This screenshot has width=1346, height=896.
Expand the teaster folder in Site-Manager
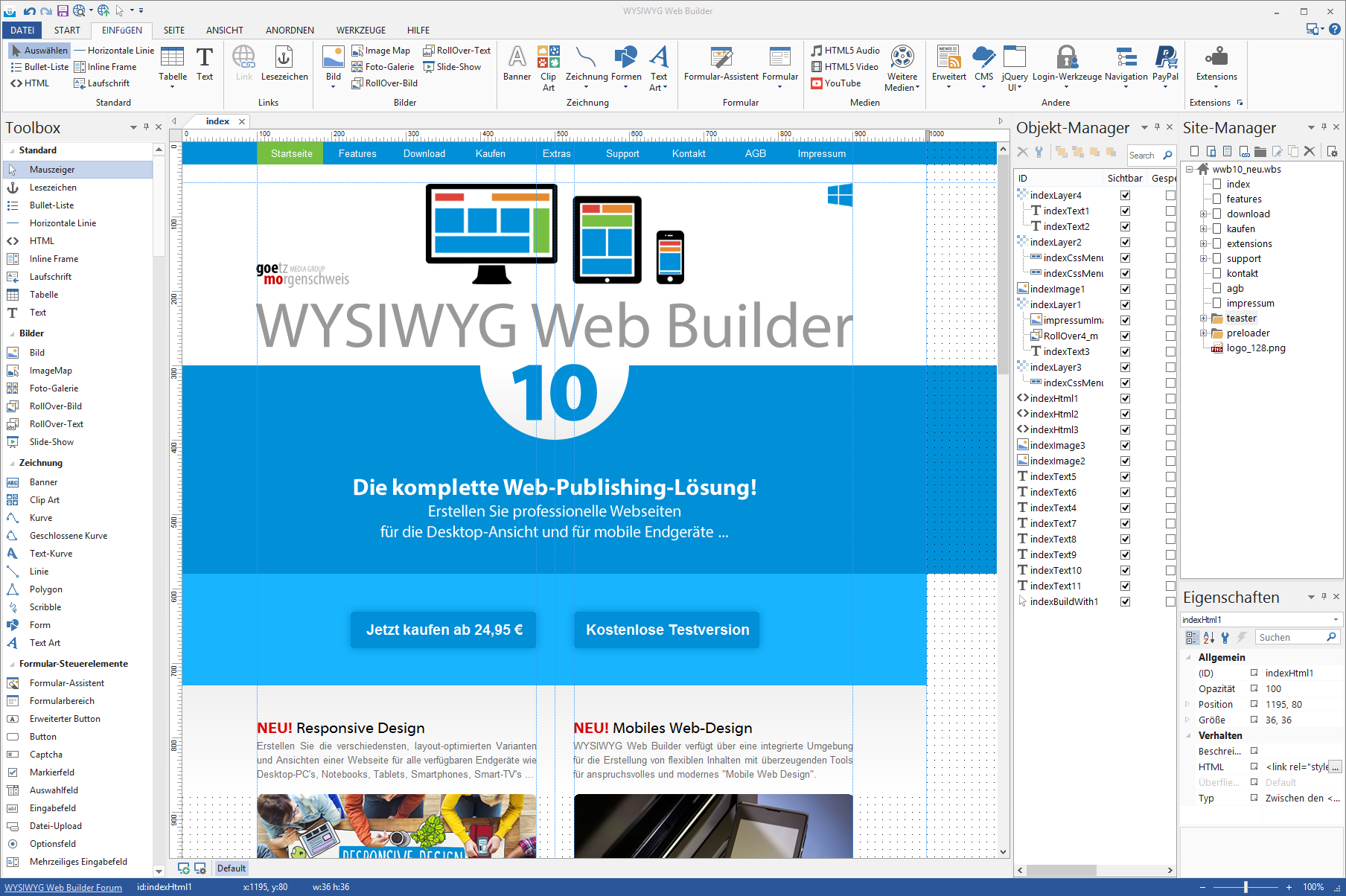tap(1203, 319)
